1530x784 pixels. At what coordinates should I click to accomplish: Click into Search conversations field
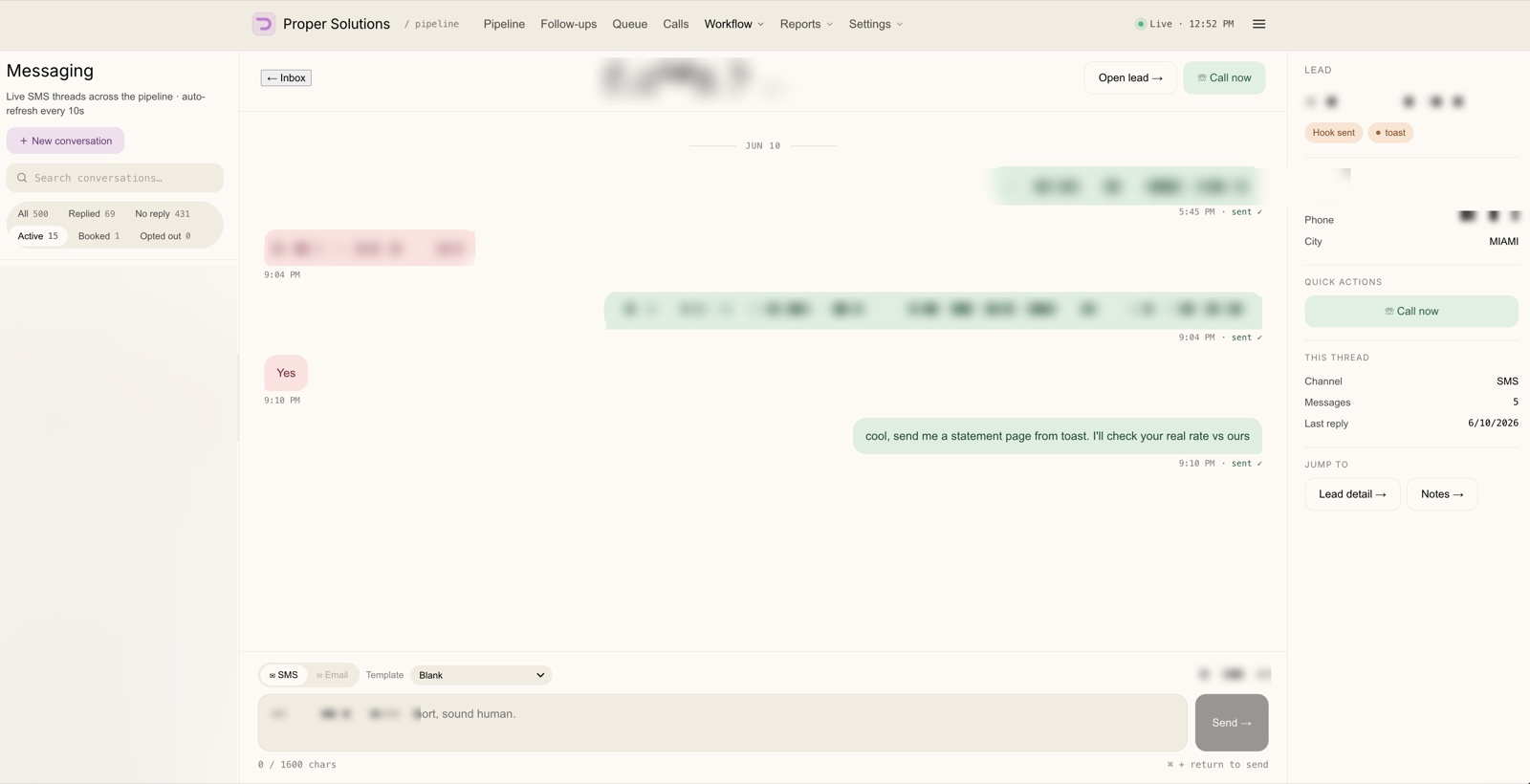(115, 178)
